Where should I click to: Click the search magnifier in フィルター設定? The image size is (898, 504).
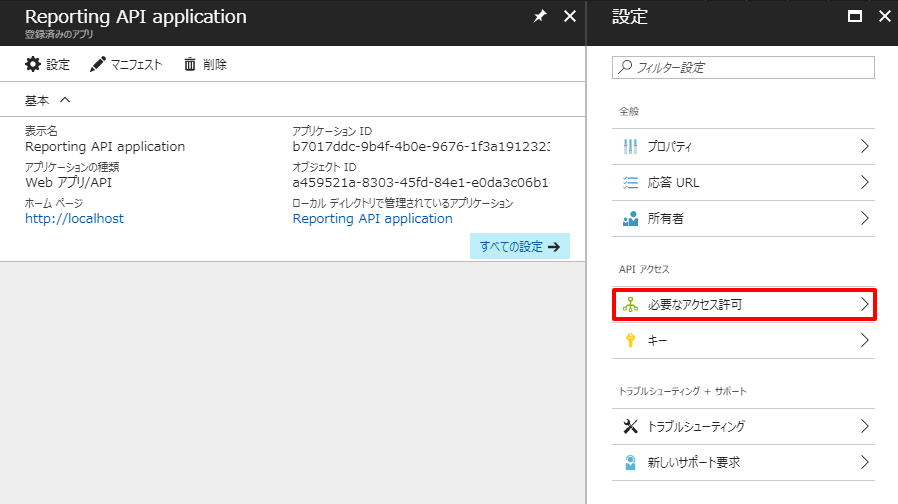625,67
